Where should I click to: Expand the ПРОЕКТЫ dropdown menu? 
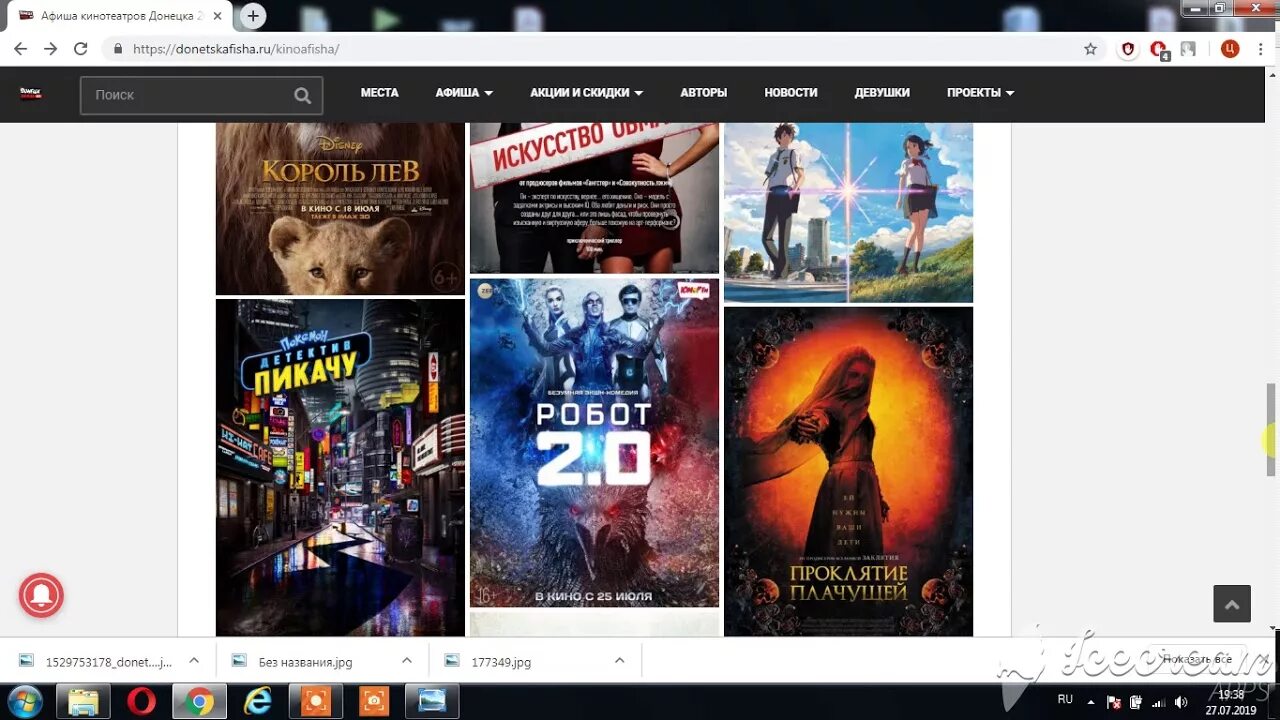click(x=980, y=92)
